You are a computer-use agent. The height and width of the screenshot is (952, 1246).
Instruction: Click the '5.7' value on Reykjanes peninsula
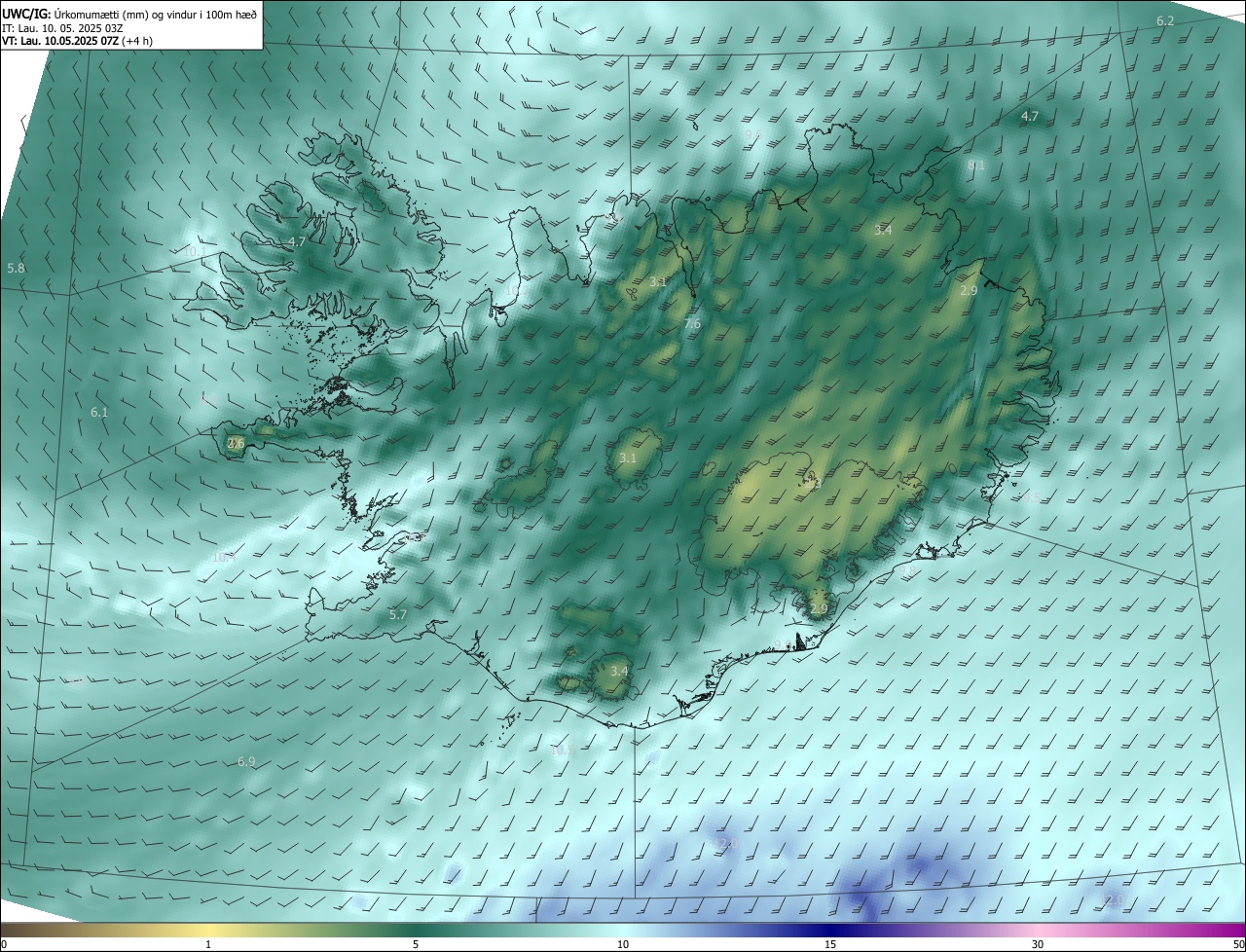(x=397, y=614)
